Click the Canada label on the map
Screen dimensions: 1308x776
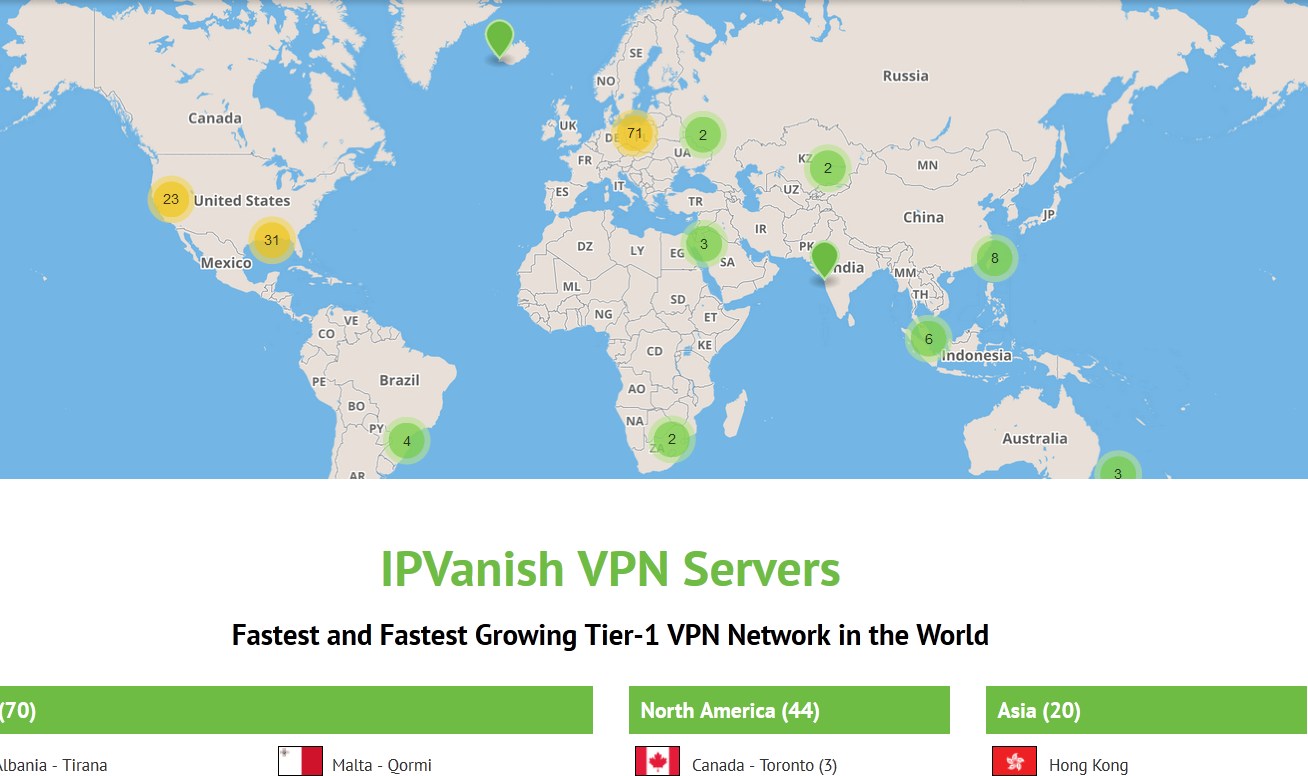tap(215, 118)
